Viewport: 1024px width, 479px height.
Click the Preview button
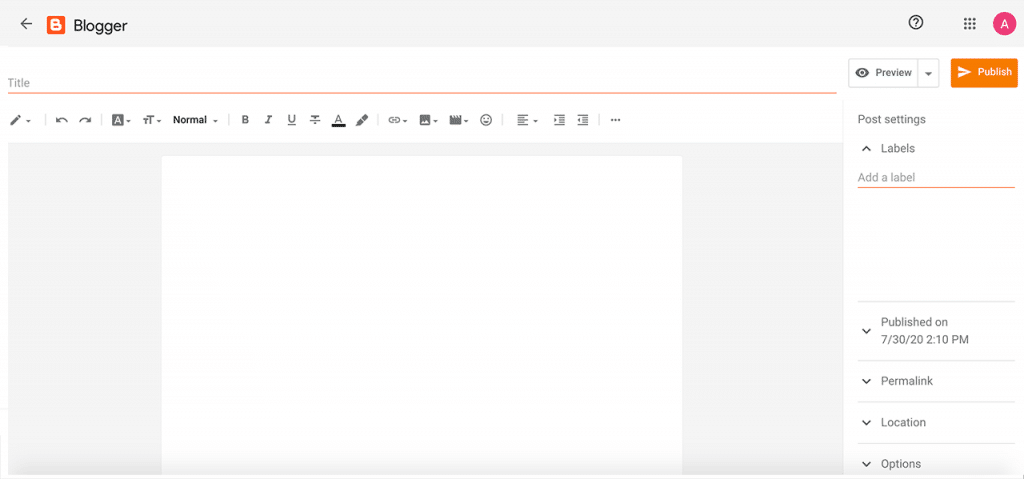point(883,73)
